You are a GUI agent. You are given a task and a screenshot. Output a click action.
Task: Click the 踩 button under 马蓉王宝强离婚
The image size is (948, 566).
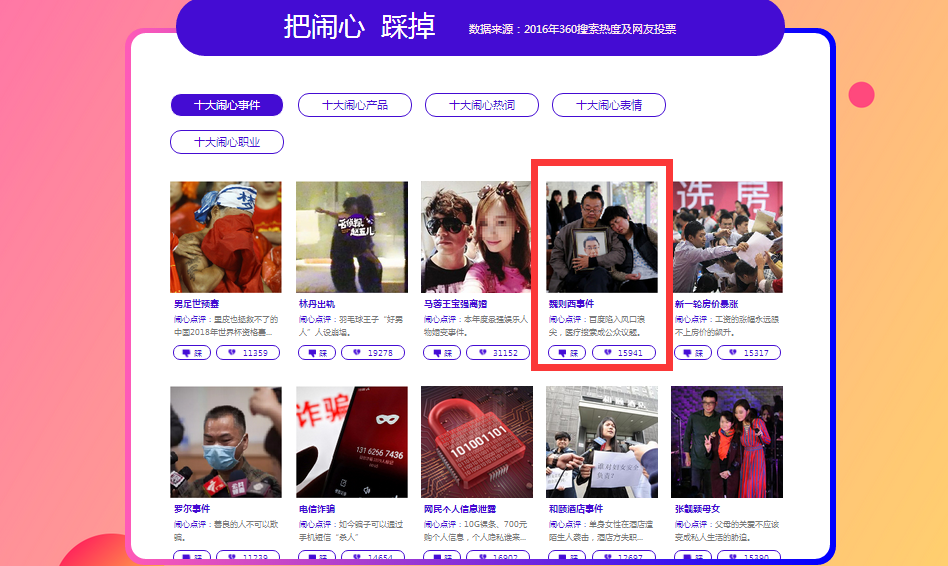pos(442,353)
